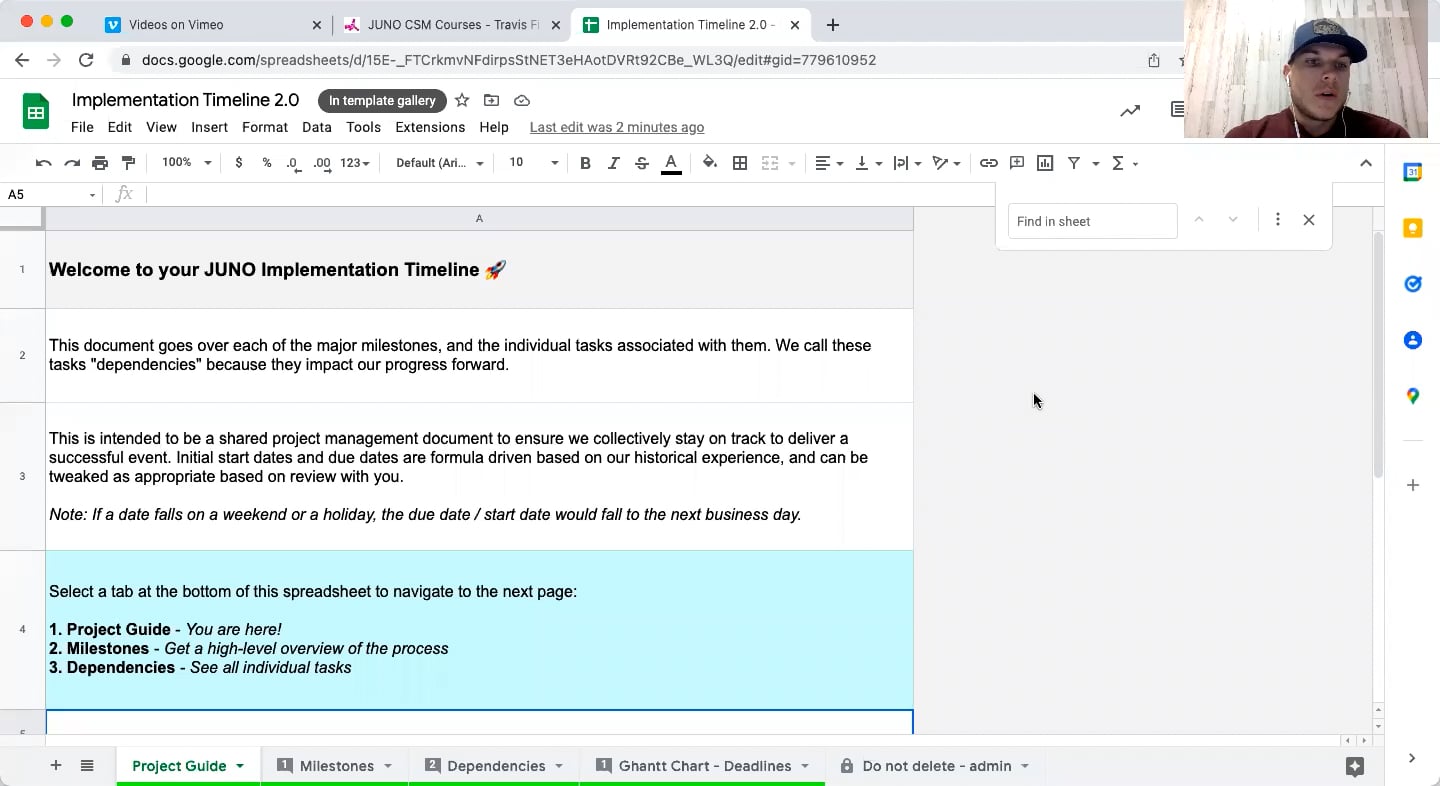
Task: Close the Find in sheet bar
Action: coord(1309,220)
